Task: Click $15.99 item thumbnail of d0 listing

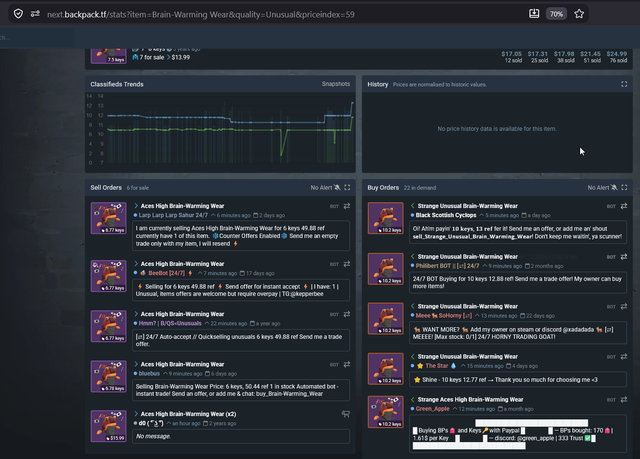Action: pyautogui.click(x=109, y=426)
